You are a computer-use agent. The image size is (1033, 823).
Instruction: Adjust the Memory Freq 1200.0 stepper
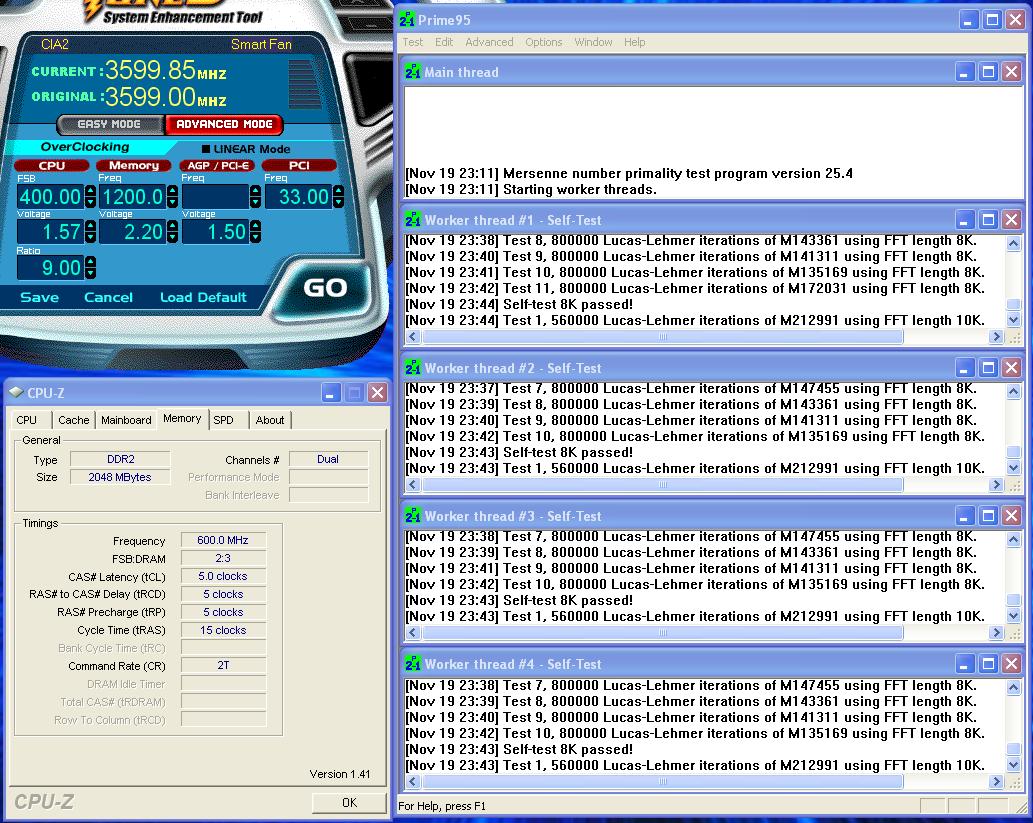tap(172, 196)
